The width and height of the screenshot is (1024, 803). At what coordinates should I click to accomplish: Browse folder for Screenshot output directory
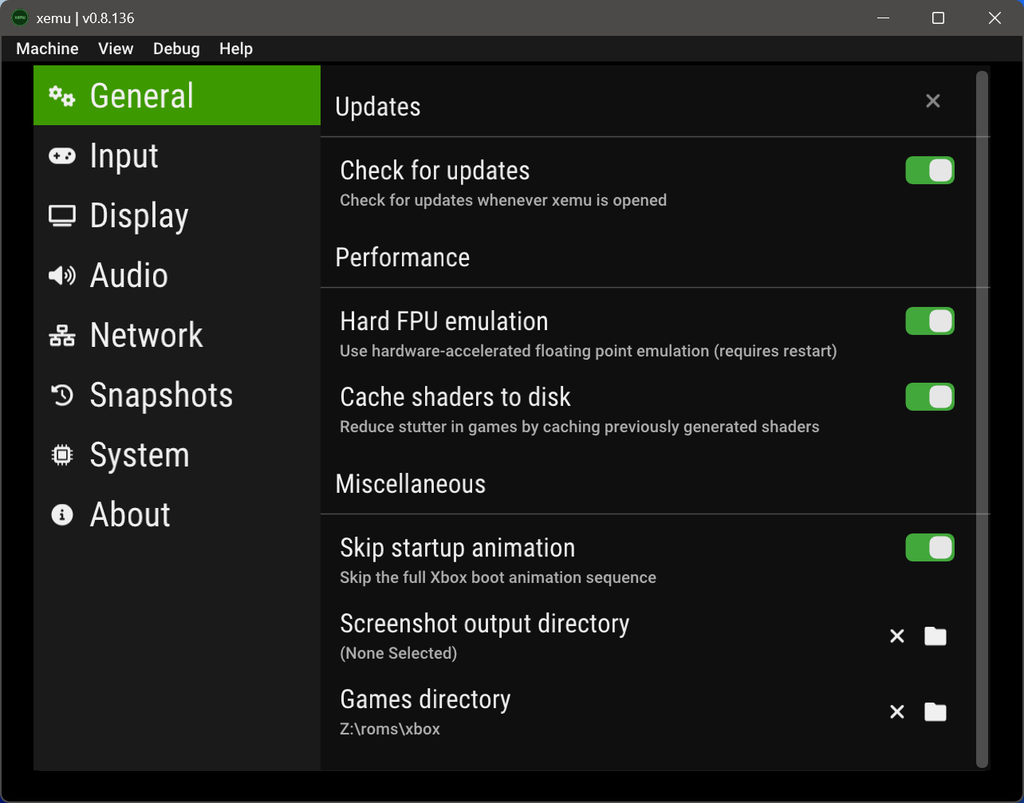[x=935, y=636]
